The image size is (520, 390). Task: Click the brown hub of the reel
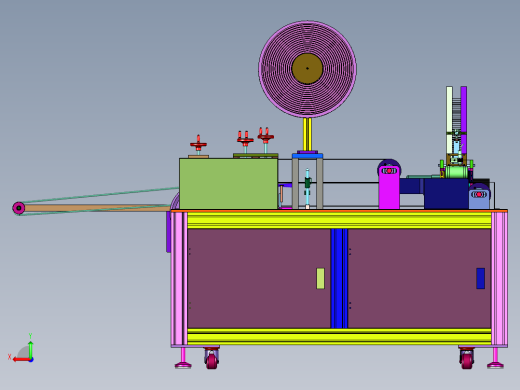pos(307,68)
